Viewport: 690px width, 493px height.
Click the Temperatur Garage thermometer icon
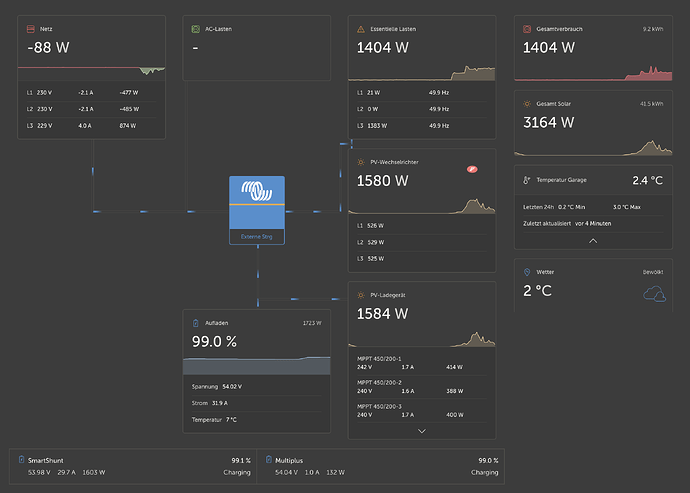[527, 180]
